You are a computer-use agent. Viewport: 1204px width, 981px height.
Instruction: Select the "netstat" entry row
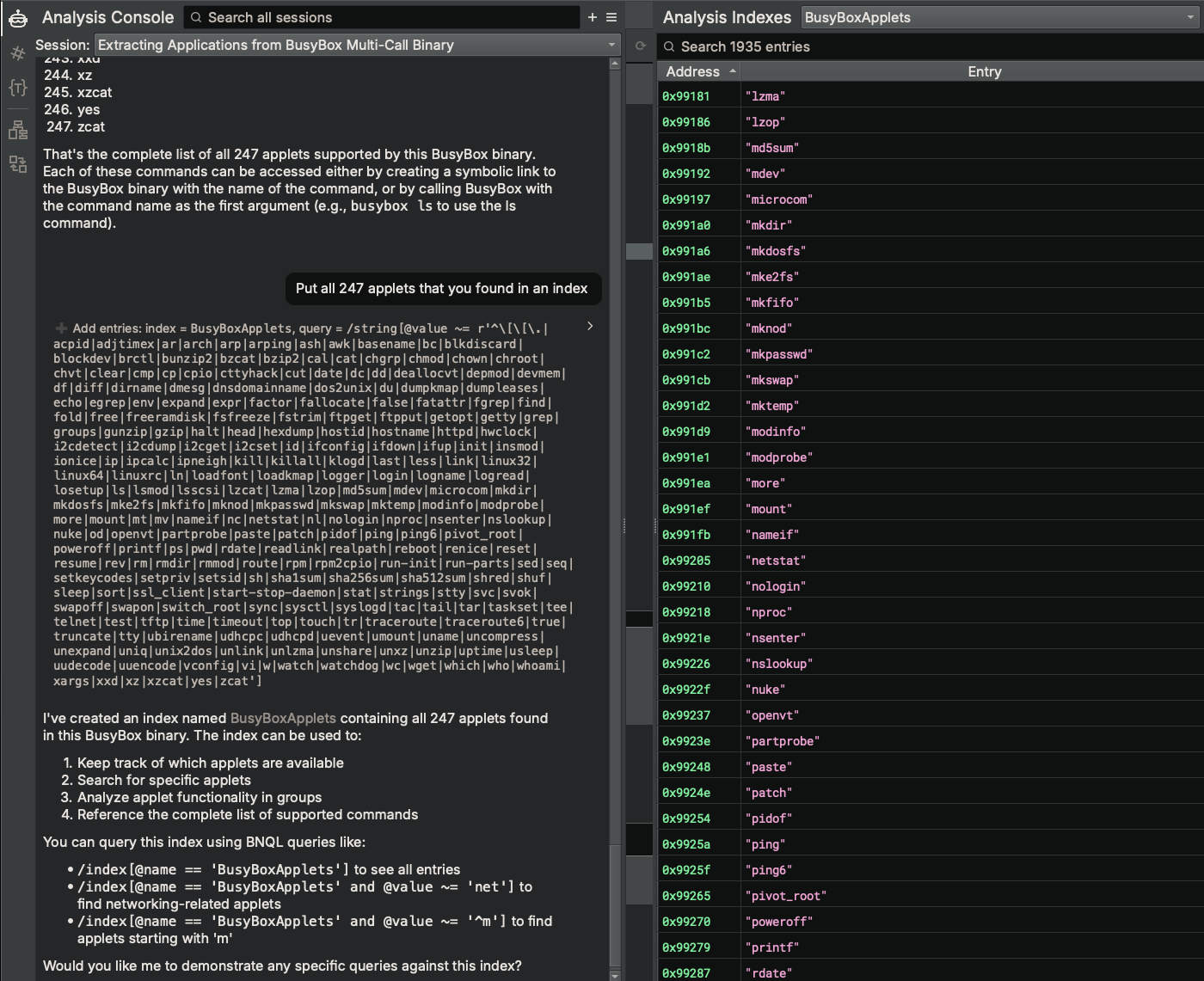pos(931,561)
